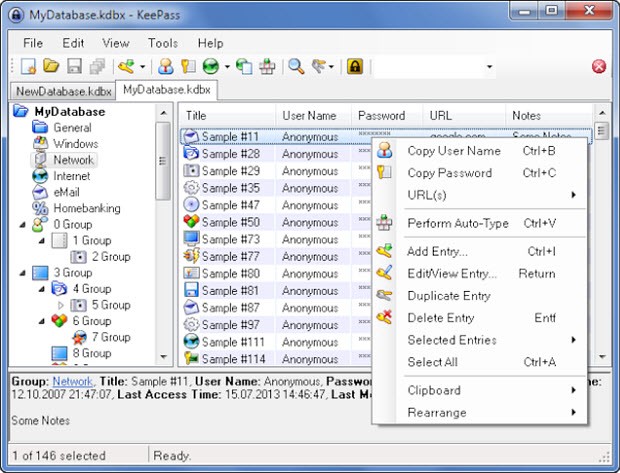Open the File menu
The image size is (620, 473).
(33, 43)
